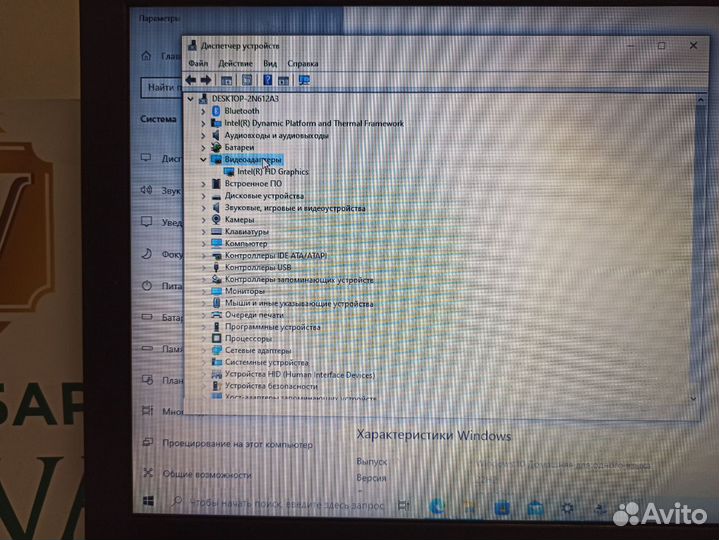The image size is (719, 540).
Task: Select the Процессоры chip icon
Action: [216, 338]
